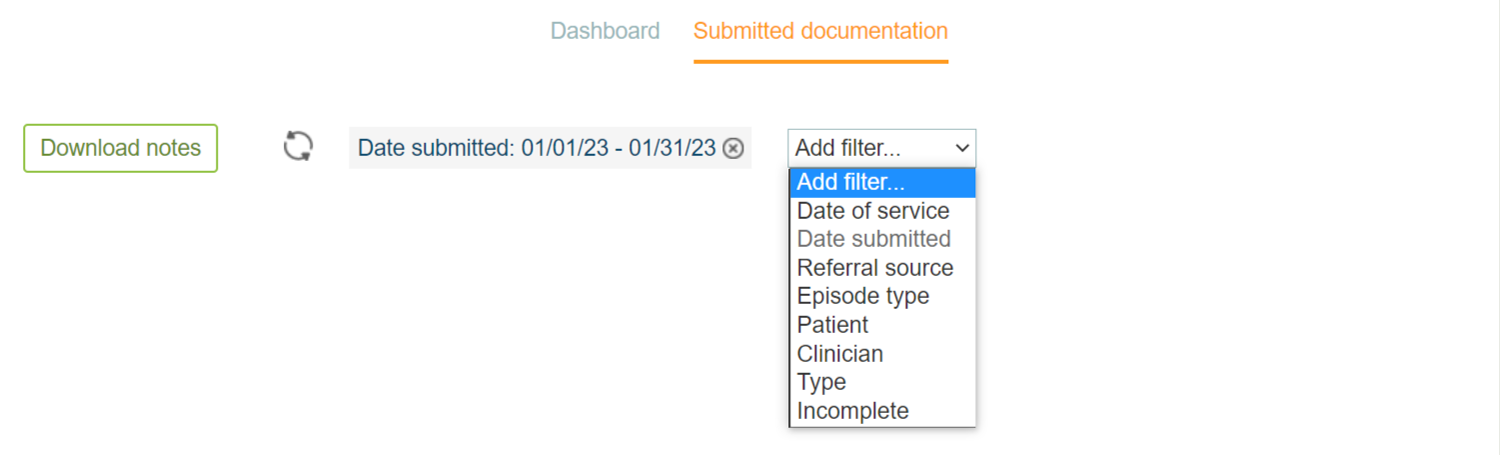Click orange underline beneath Submitted documentation
Image resolution: width=1500 pixels, height=455 pixels.
820,62
